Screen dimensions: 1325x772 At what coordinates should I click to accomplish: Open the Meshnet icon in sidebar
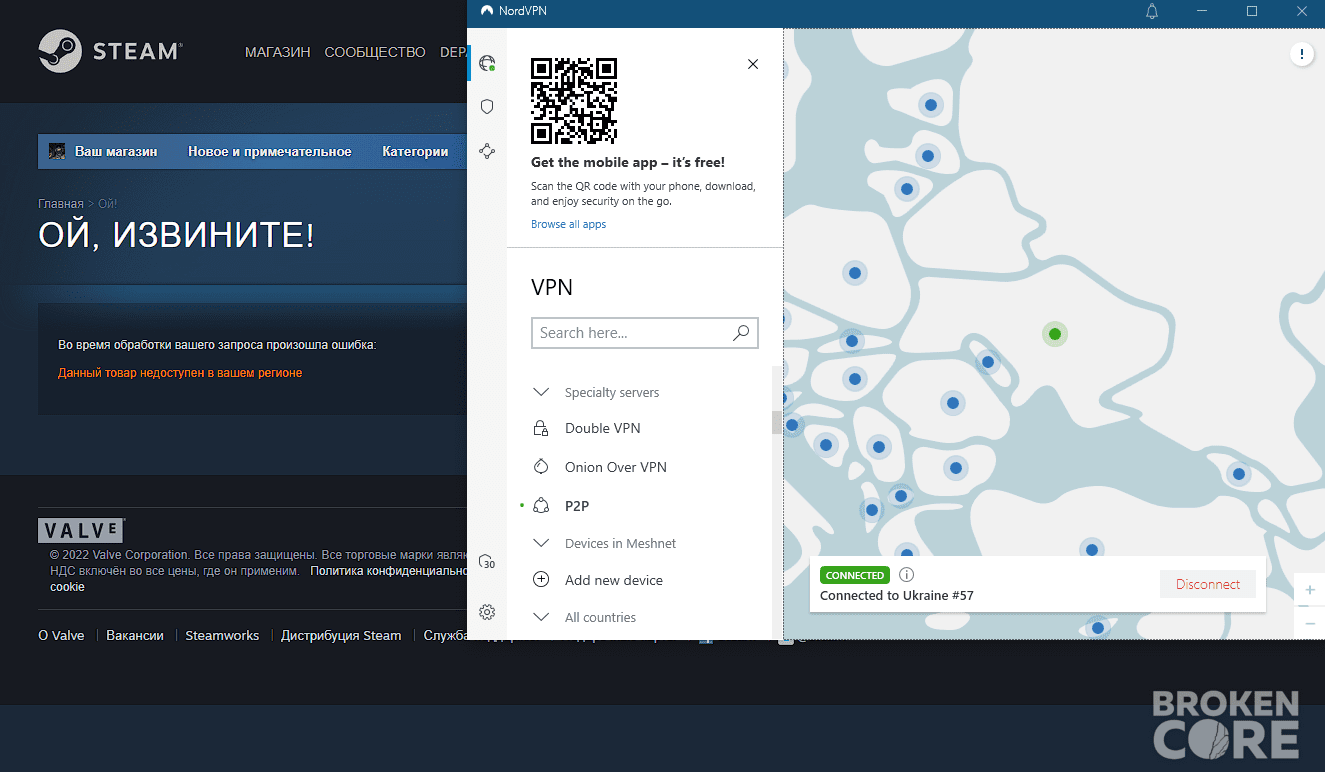point(487,151)
